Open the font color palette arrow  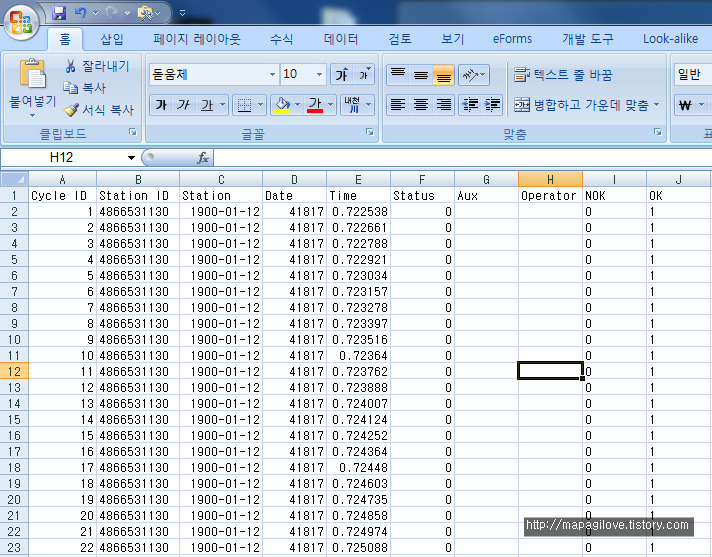point(331,105)
